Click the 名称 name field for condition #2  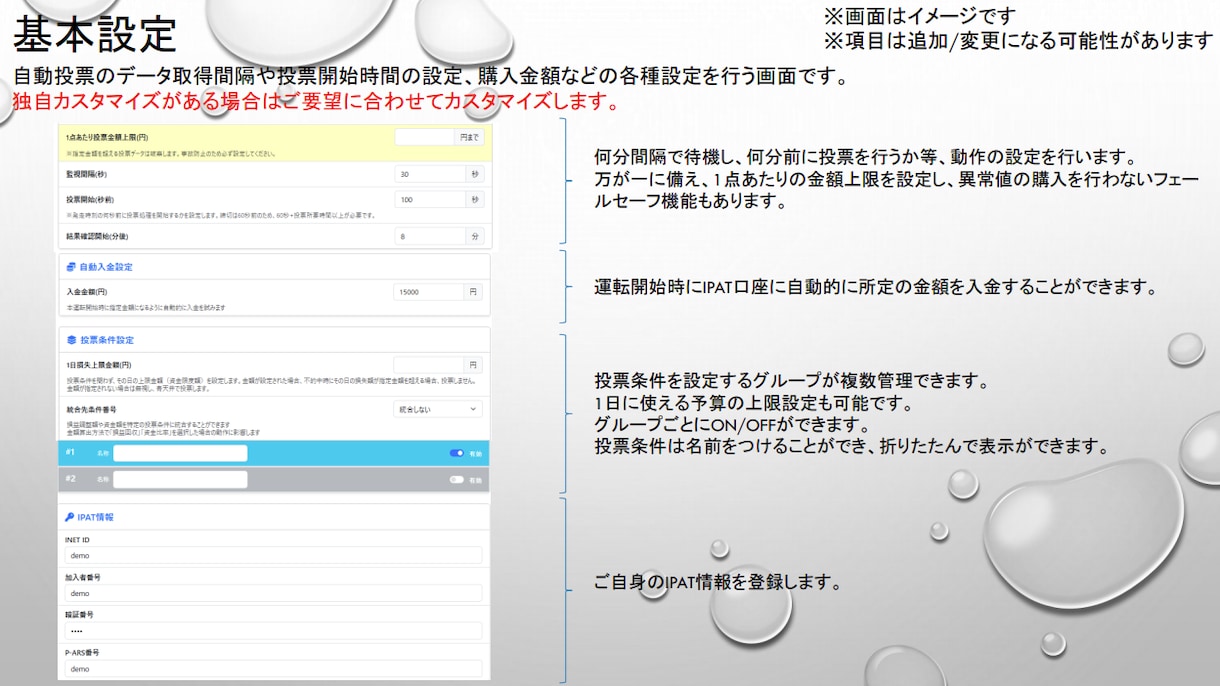click(x=180, y=480)
